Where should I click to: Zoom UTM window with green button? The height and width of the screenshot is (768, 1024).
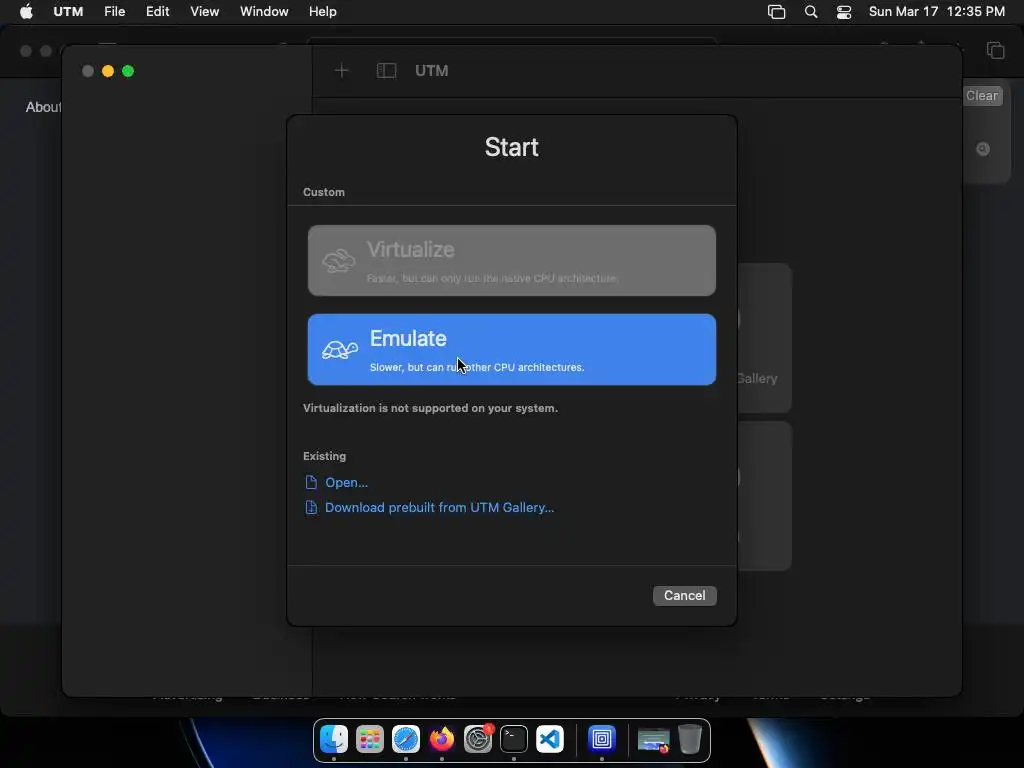[128, 71]
